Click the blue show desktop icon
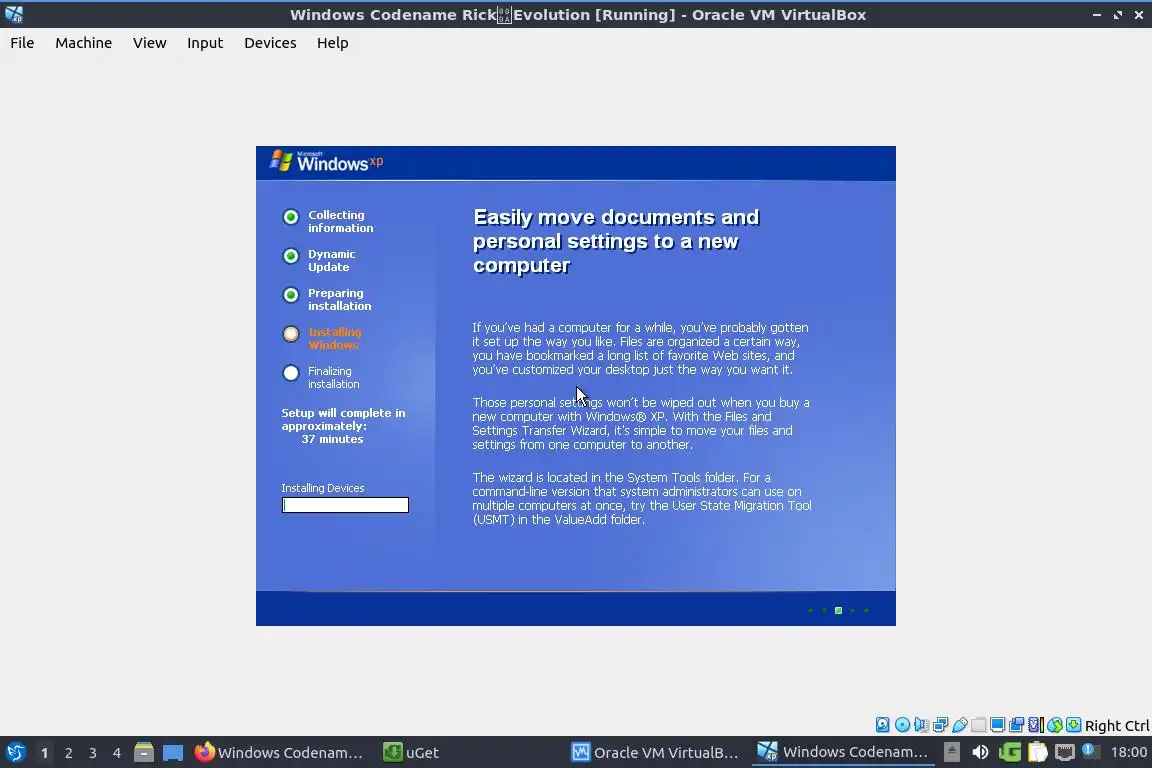 [x=173, y=753]
